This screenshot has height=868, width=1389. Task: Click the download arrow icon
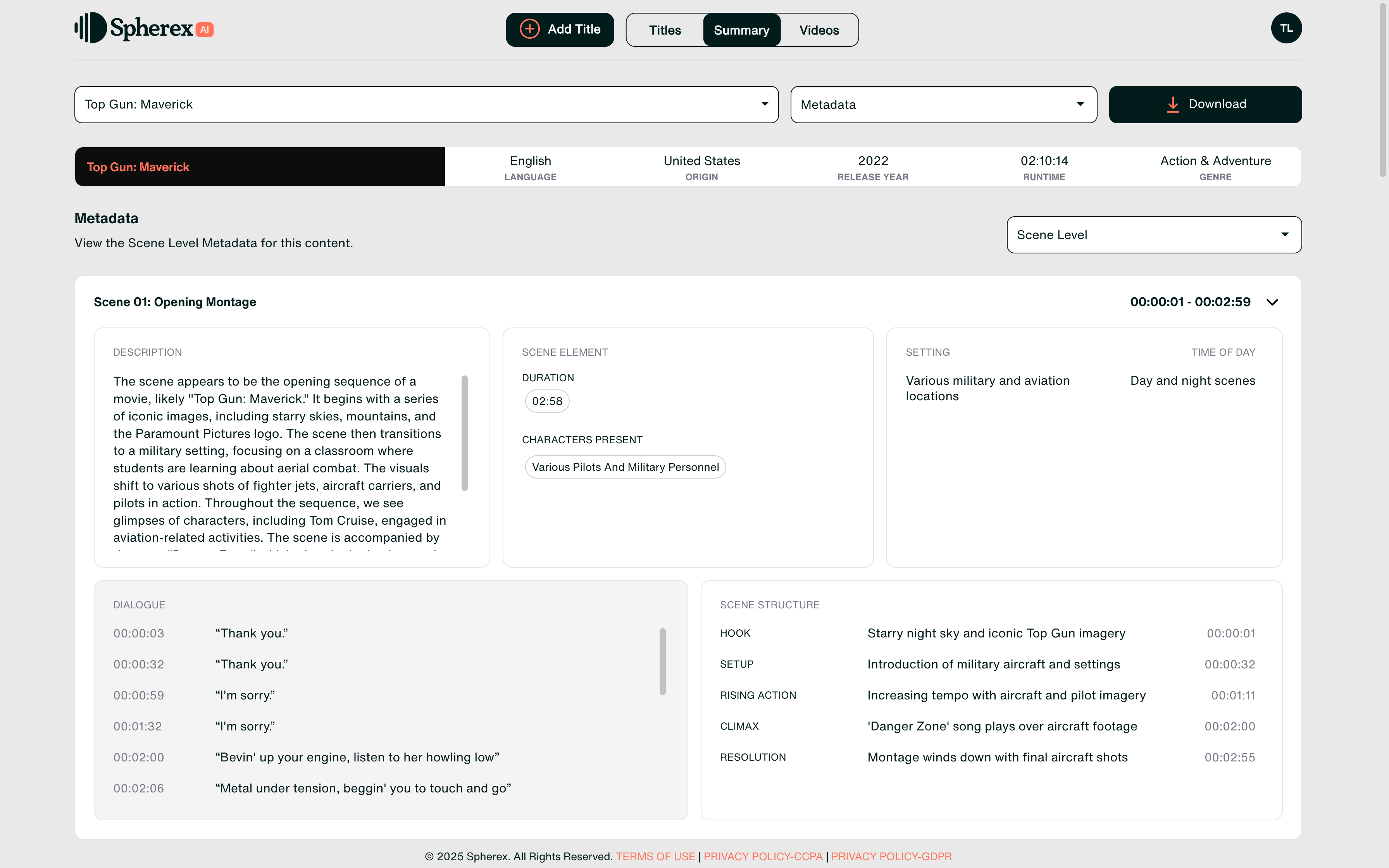point(1173,105)
